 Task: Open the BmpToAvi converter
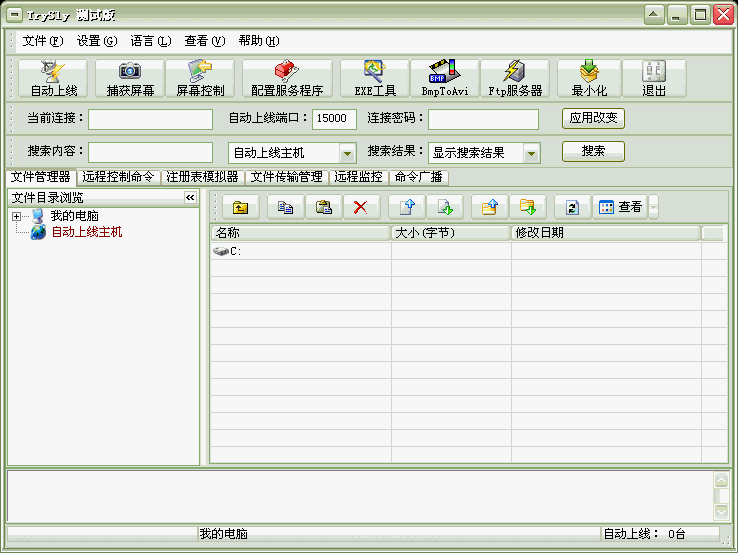click(444, 79)
